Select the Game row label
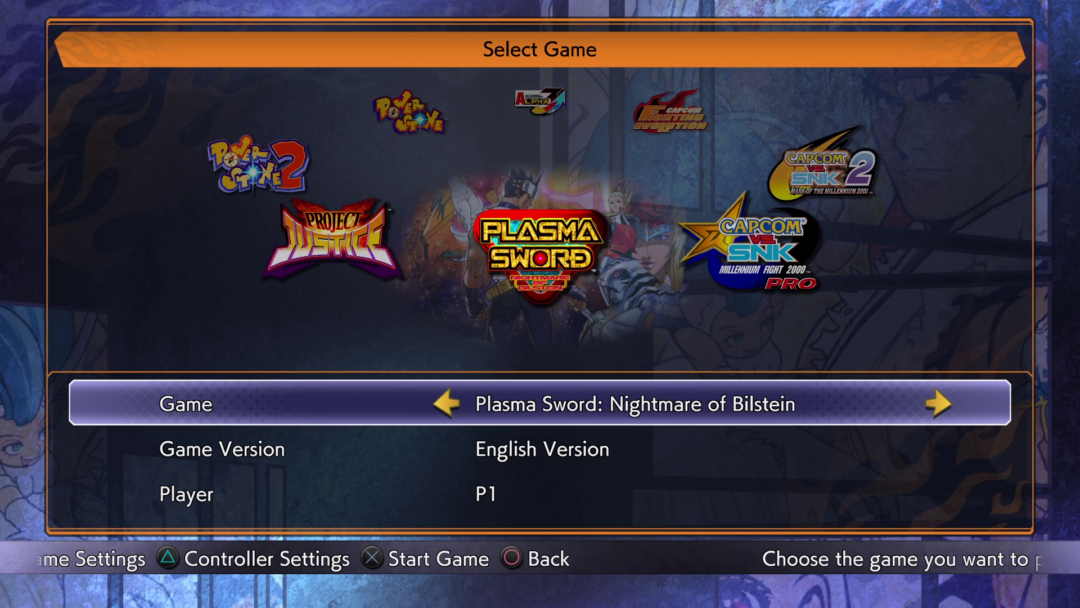Image resolution: width=1080 pixels, height=608 pixels. point(185,404)
